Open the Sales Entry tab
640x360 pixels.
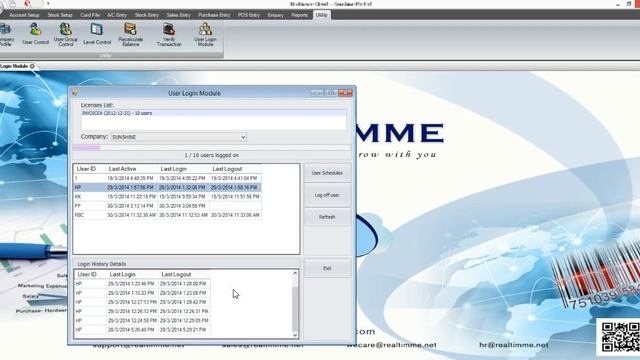178,15
